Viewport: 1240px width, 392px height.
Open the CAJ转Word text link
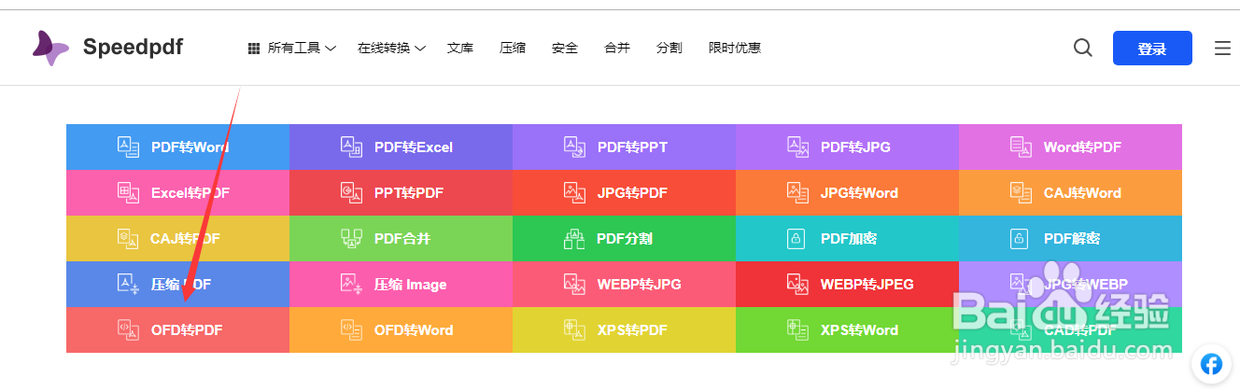coord(1083,193)
